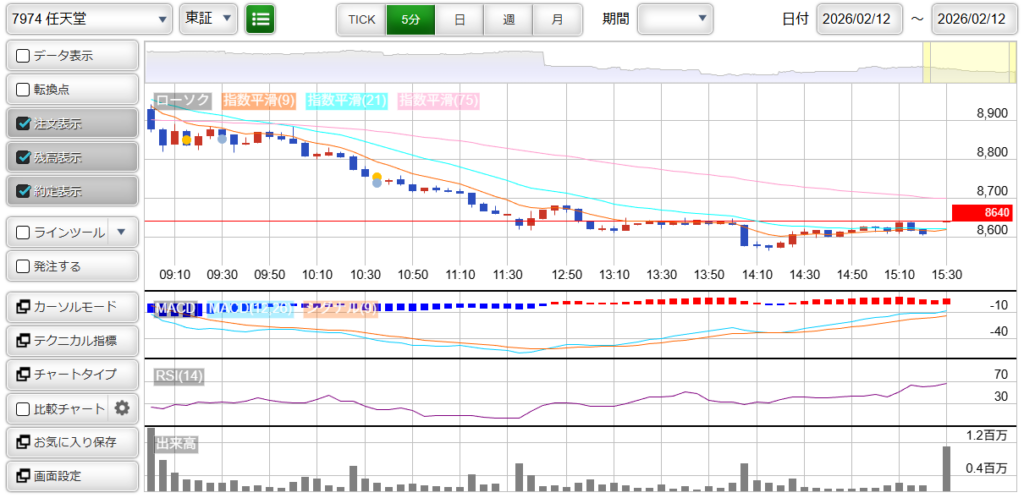The image size is (1024, 498).
Task: Open お気に入り保存 popup
Action: pos(70,442)
